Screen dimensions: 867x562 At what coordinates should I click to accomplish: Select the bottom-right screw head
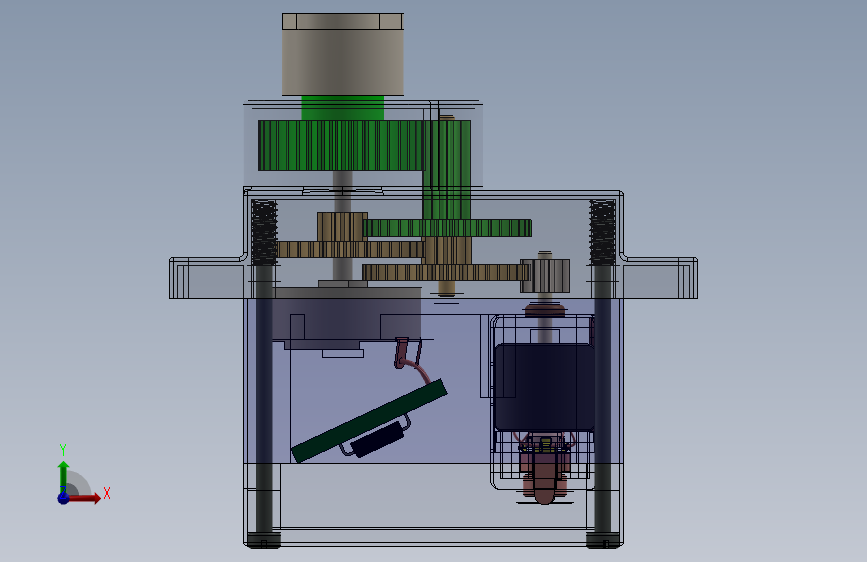[604, 540]
